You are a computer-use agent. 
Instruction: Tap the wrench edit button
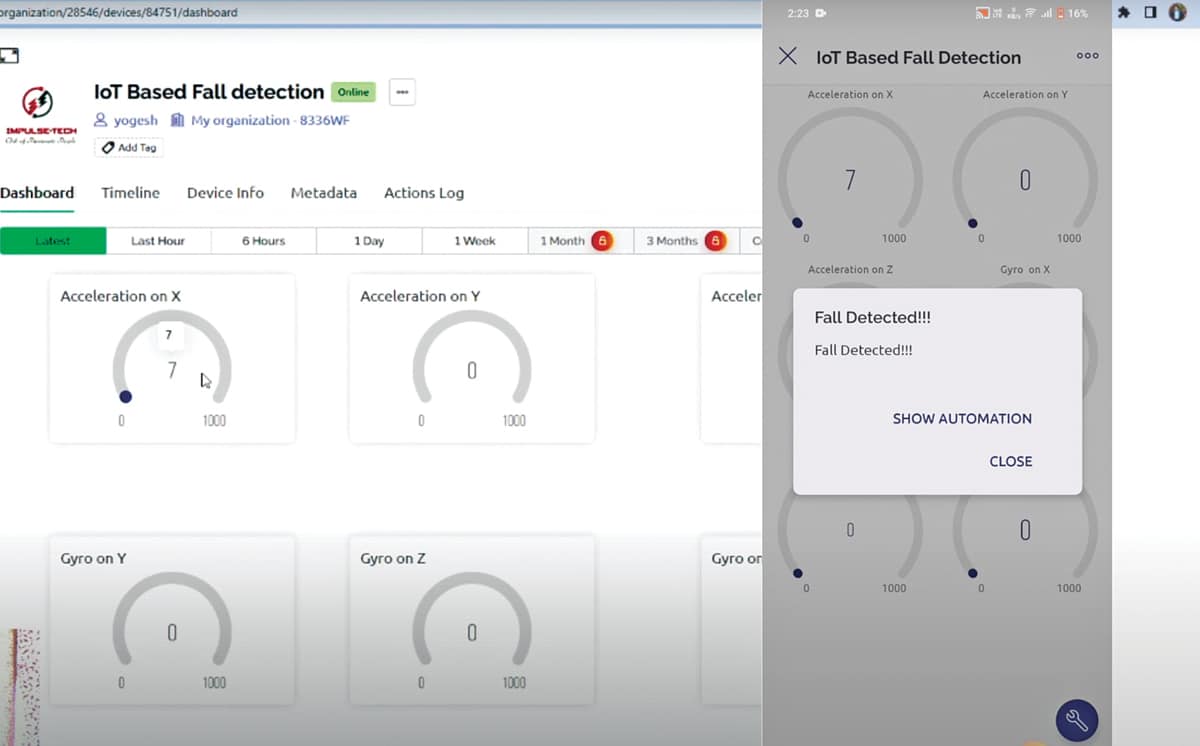[x=1077, y=719]
